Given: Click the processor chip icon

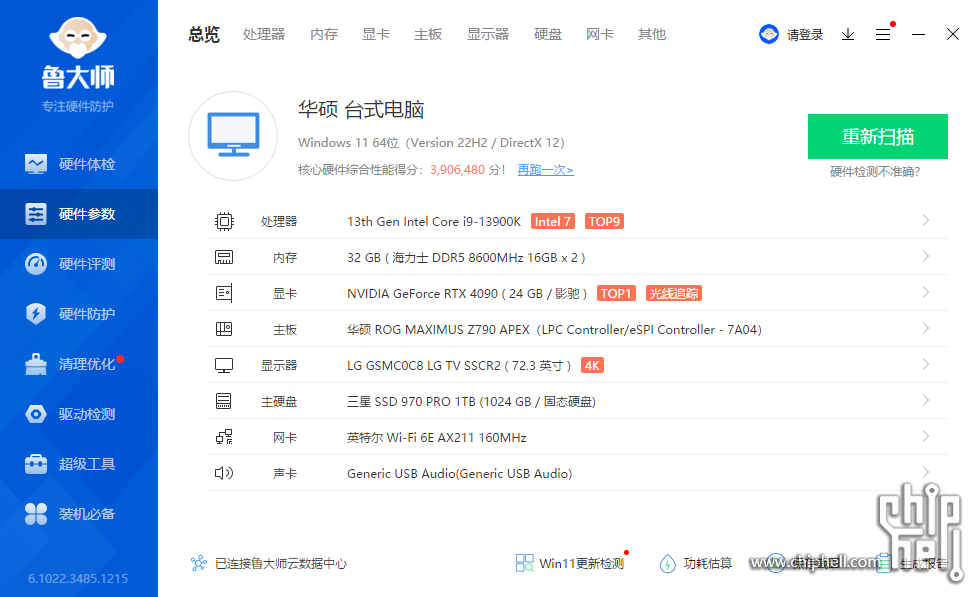Looking at the screenshot, I should 224,221.
